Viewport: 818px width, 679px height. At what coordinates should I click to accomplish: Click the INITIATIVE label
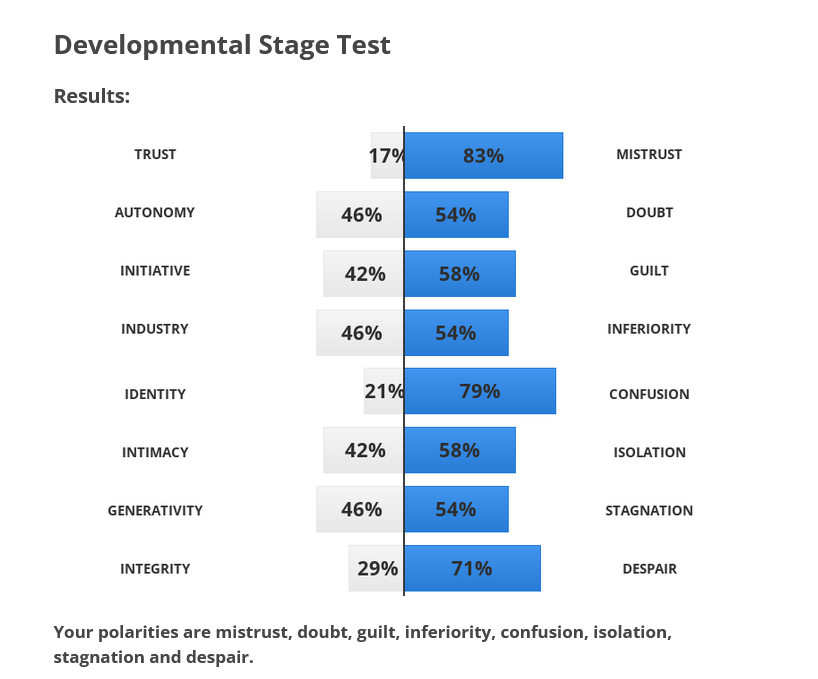click(155, 271)
